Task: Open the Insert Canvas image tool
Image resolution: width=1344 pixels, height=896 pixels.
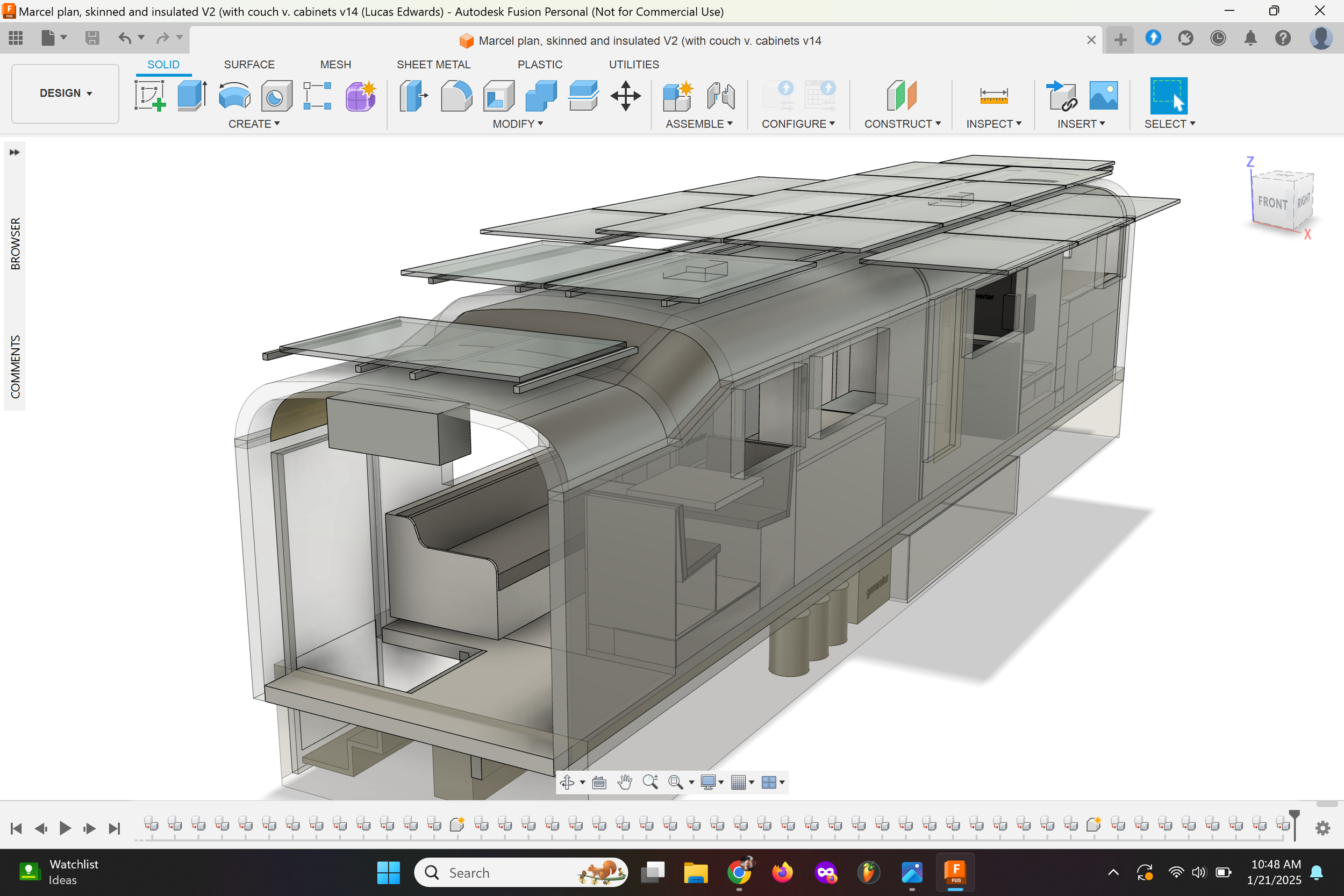Action: click(1104, 96)
